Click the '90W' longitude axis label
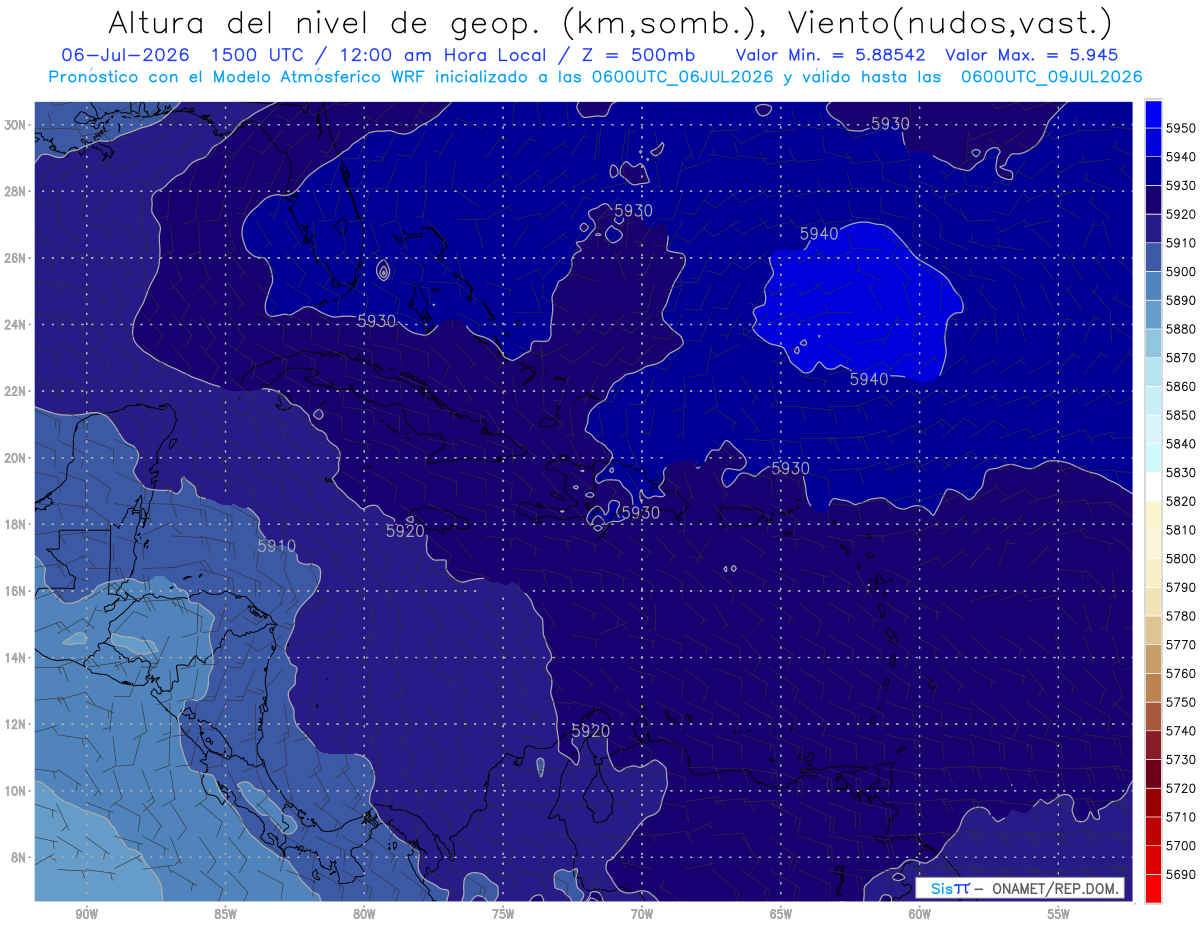 click(86, 914)
